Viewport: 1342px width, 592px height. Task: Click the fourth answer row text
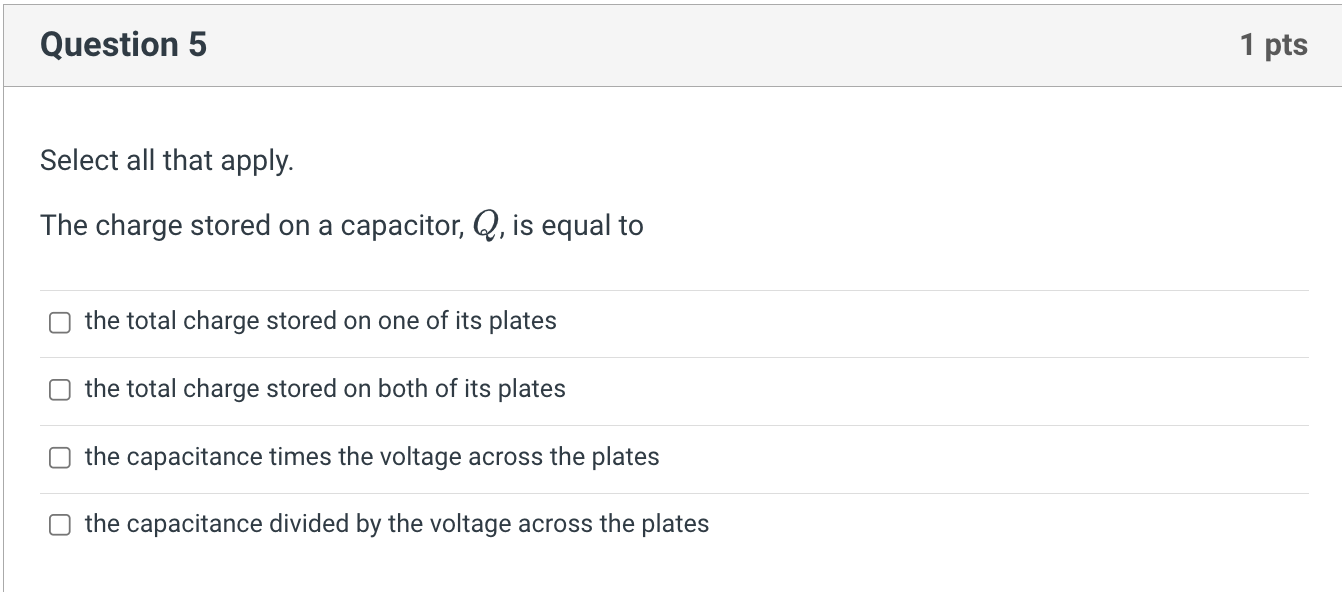click(397, 522)
